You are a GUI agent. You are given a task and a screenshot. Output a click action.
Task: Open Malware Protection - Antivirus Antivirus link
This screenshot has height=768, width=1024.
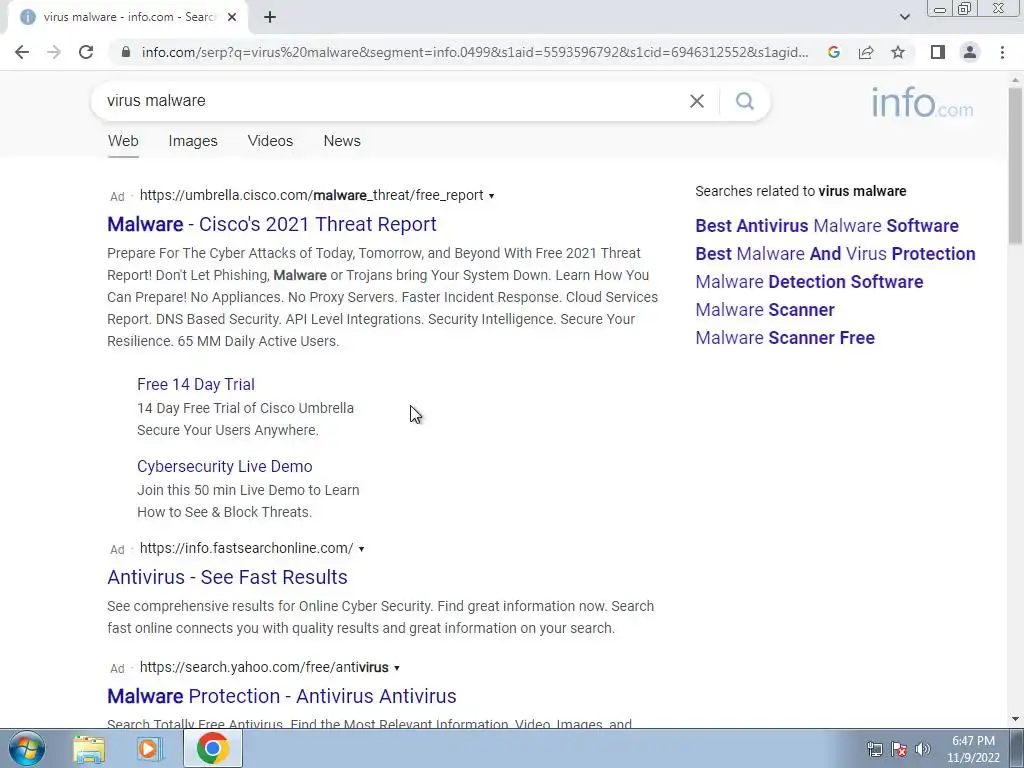point(281,696)
